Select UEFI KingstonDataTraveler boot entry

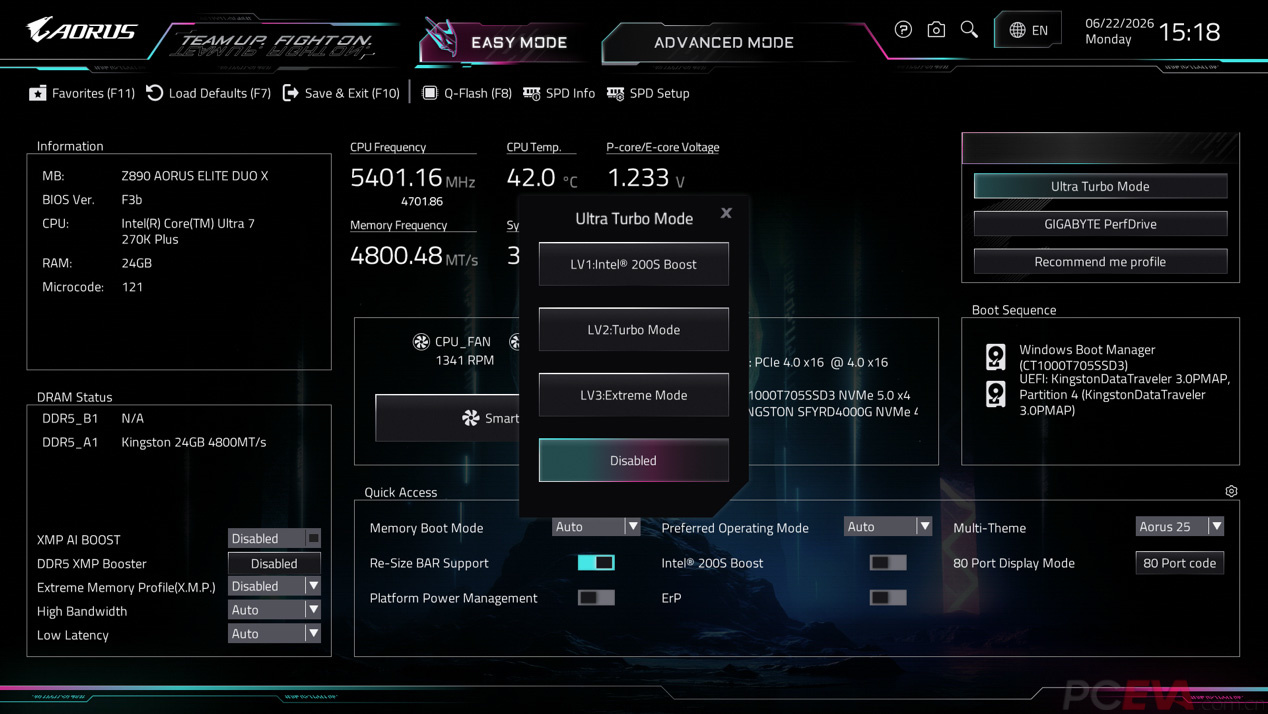pyautogui.click(x=1124, y=394)
